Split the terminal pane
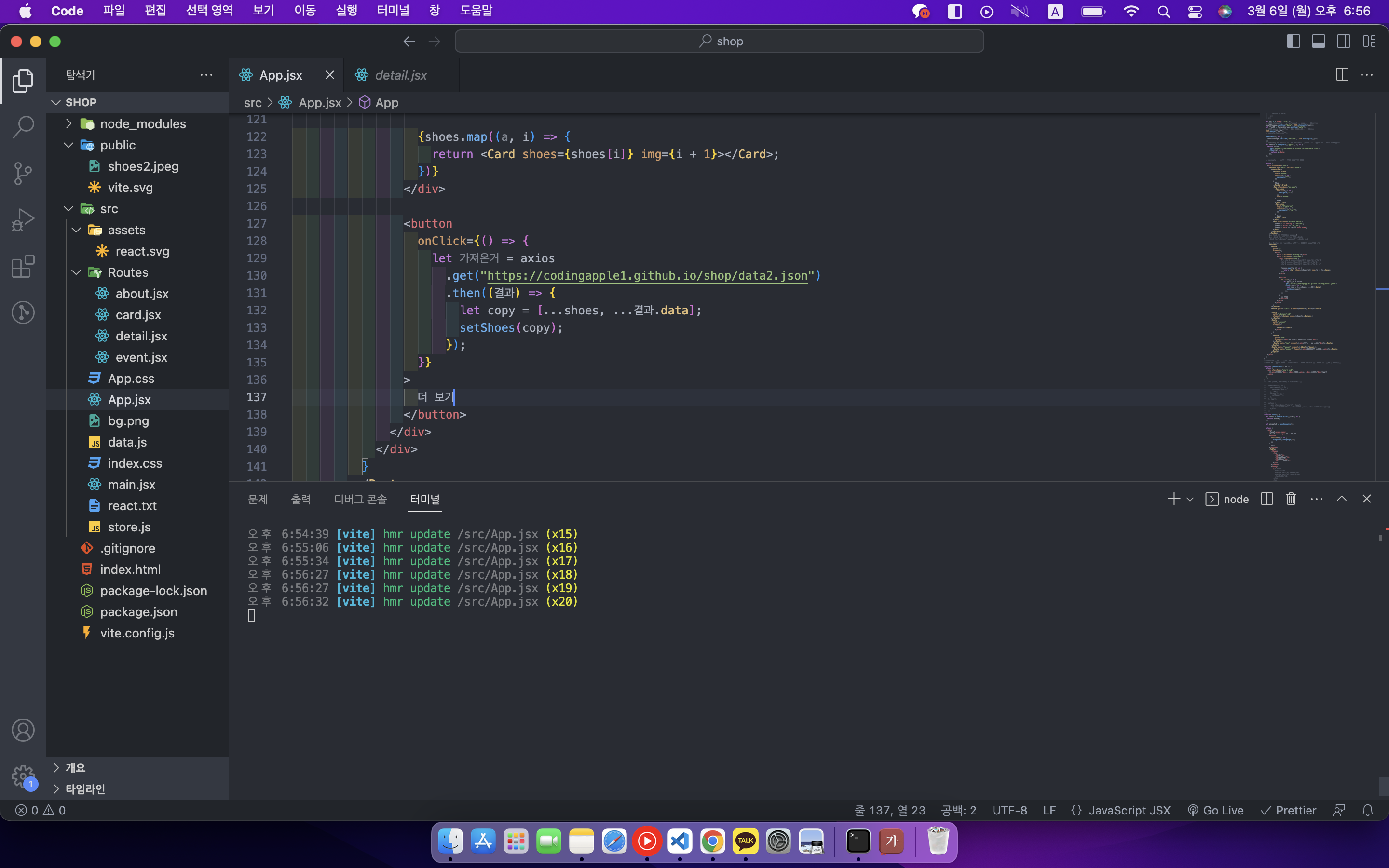Image resolution: width=1389 pixels, height=868 pixels. [x=1267, y=499]
